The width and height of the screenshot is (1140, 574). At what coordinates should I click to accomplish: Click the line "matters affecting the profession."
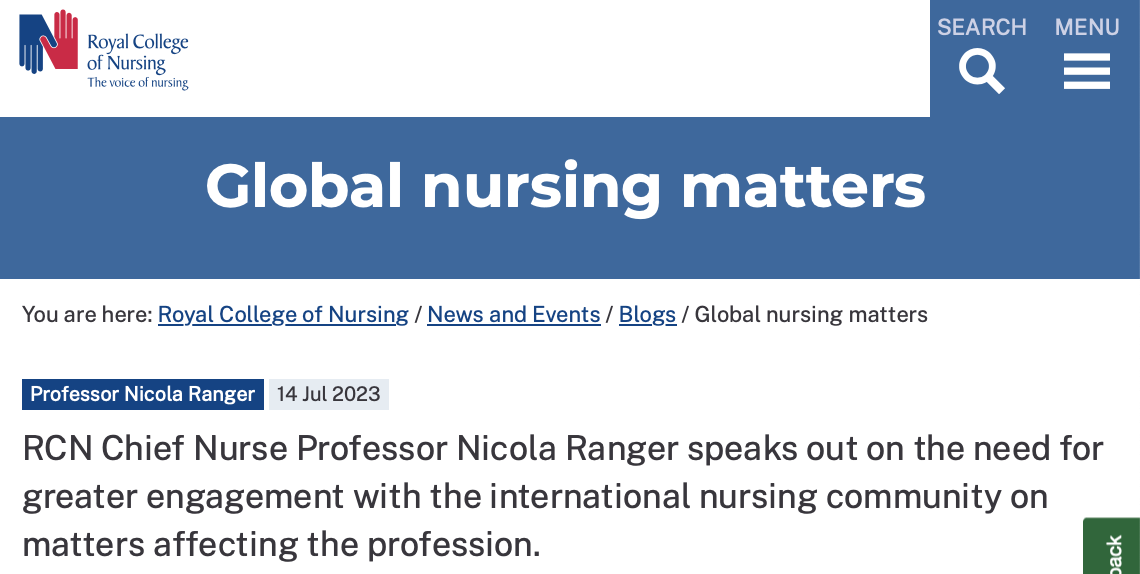click(x=281, y=544)
